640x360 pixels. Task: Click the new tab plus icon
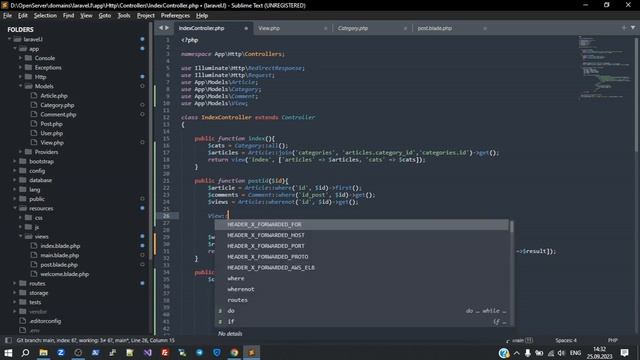[624, 28]
